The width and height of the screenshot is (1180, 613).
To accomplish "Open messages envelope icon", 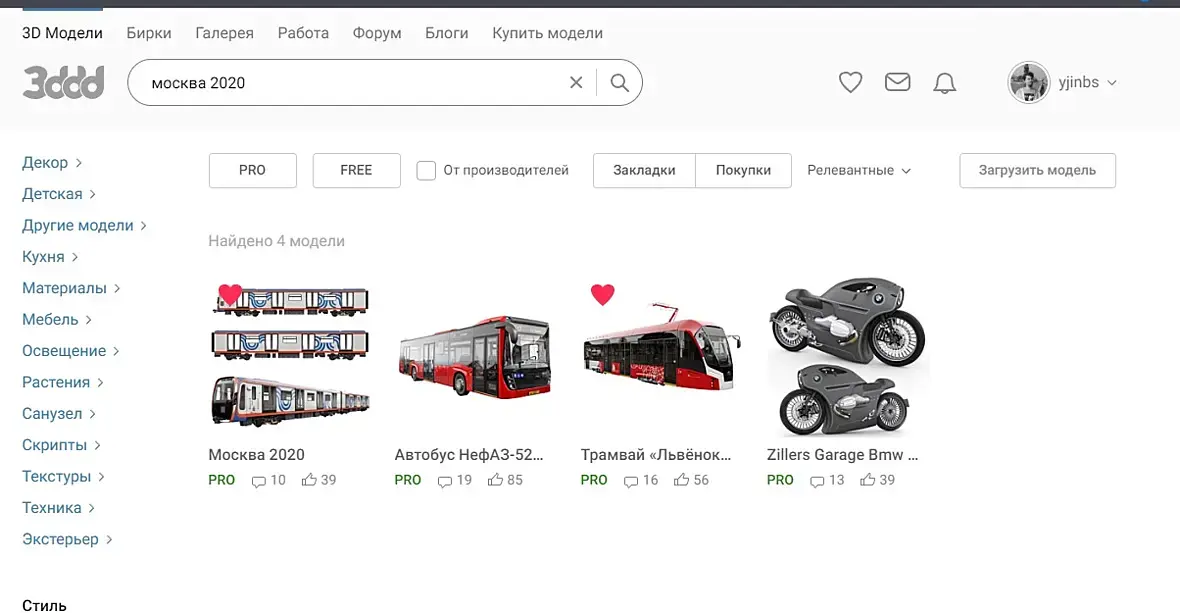I will pos(897,82).
